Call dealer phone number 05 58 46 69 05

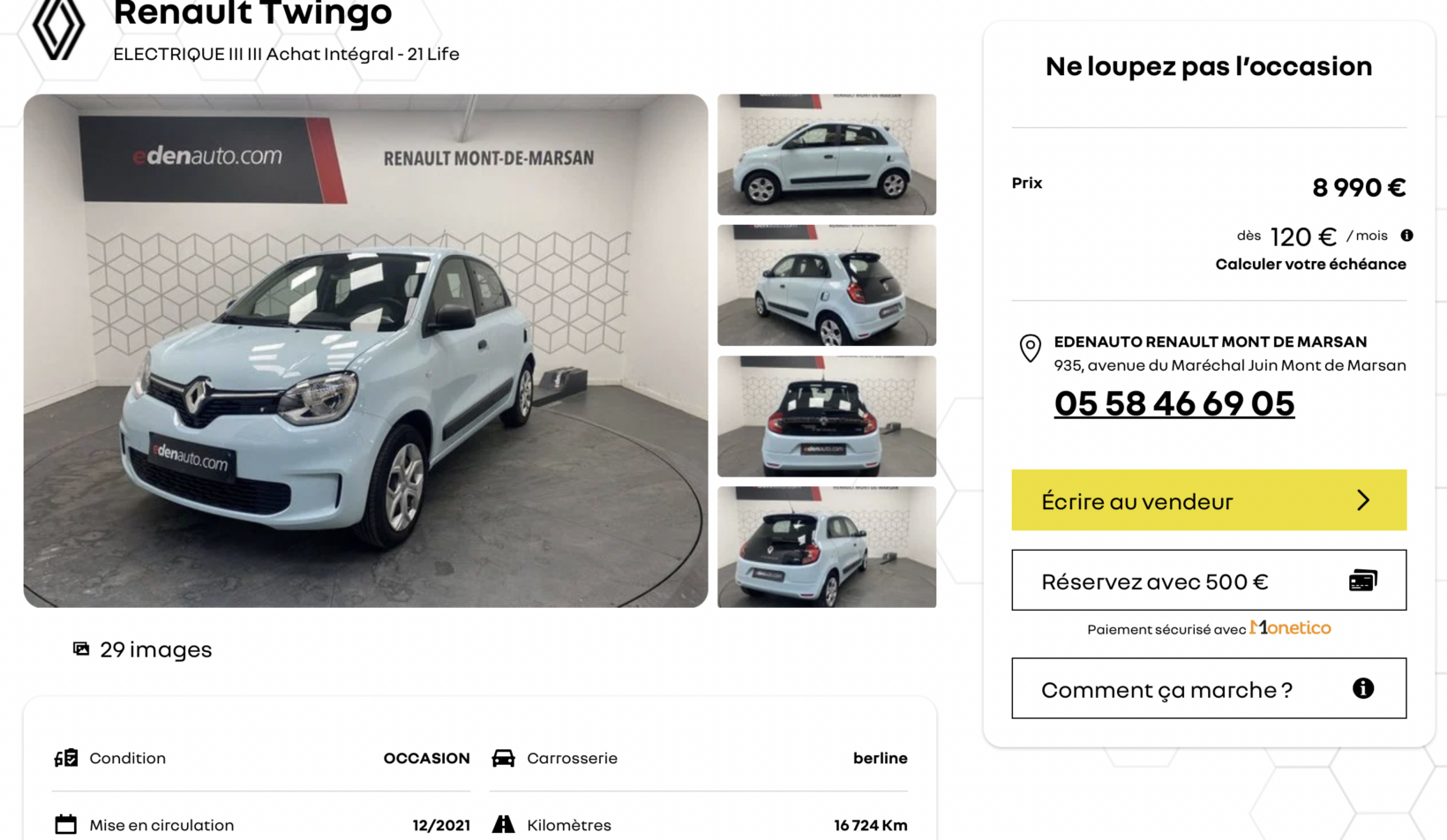[1174, 404]
